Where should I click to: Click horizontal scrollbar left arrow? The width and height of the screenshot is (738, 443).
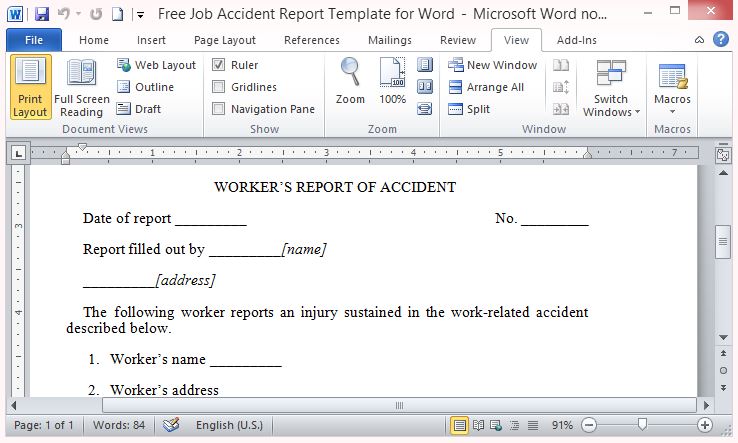[14, 405]
